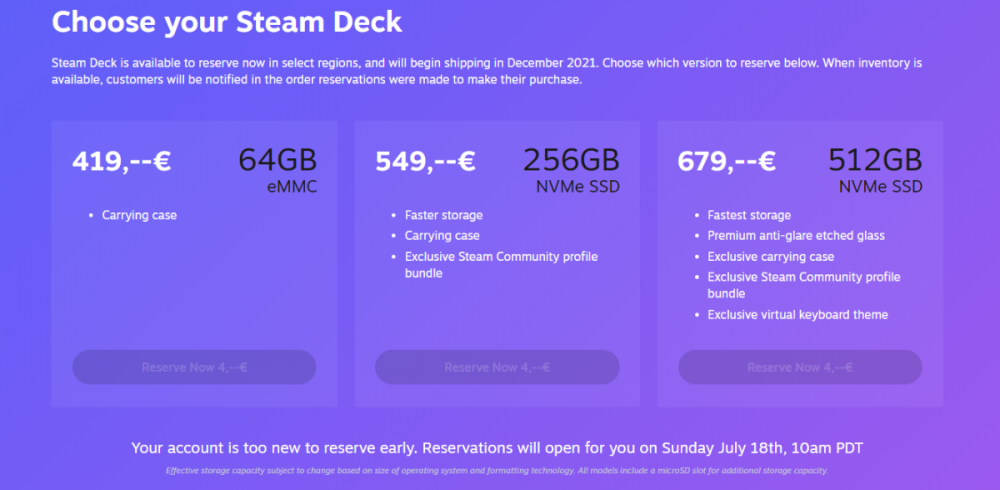Click Carrying case in the 256GB card
The height and width of the screenshot is (490, 1000).
click(442, 235)
